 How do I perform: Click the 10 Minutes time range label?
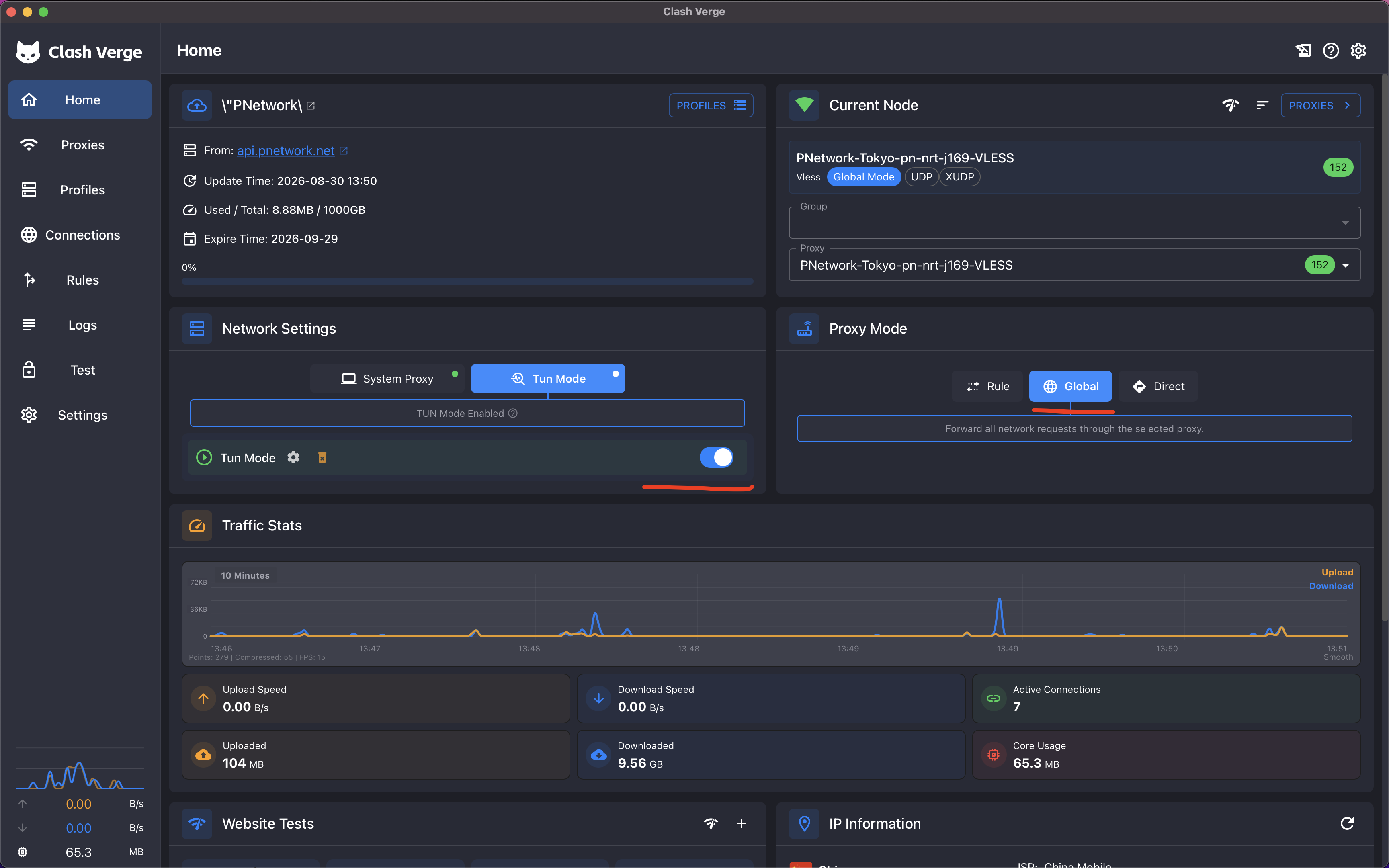click(x=245, y=575)
